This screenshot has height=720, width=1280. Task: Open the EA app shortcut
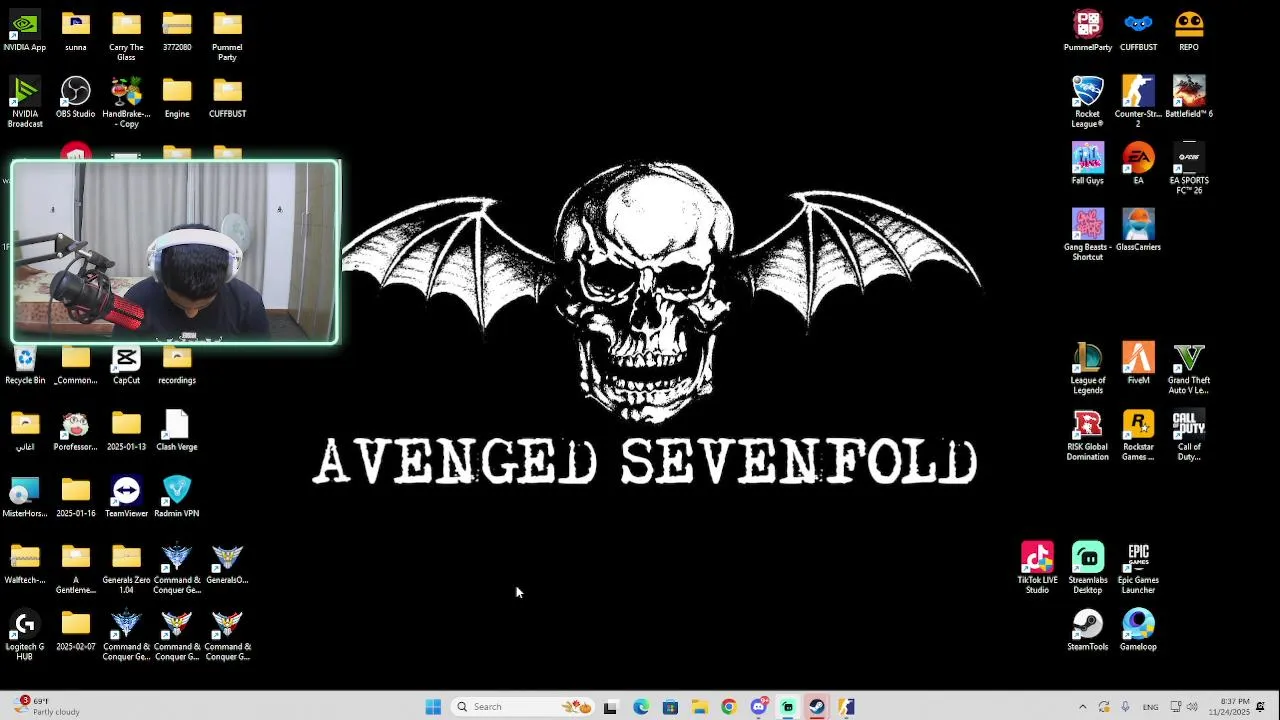point(1138,165)
